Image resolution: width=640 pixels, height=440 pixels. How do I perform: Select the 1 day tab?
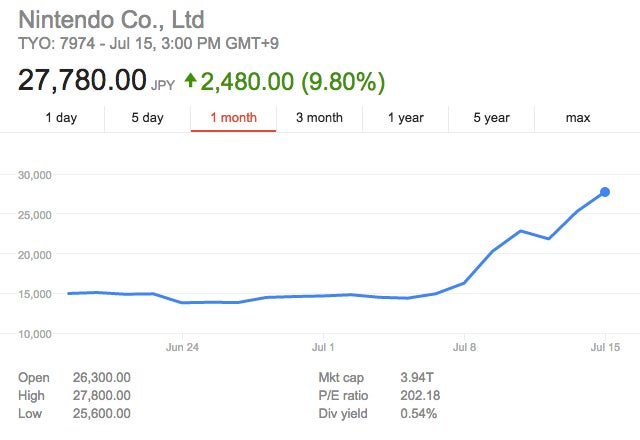61,118
